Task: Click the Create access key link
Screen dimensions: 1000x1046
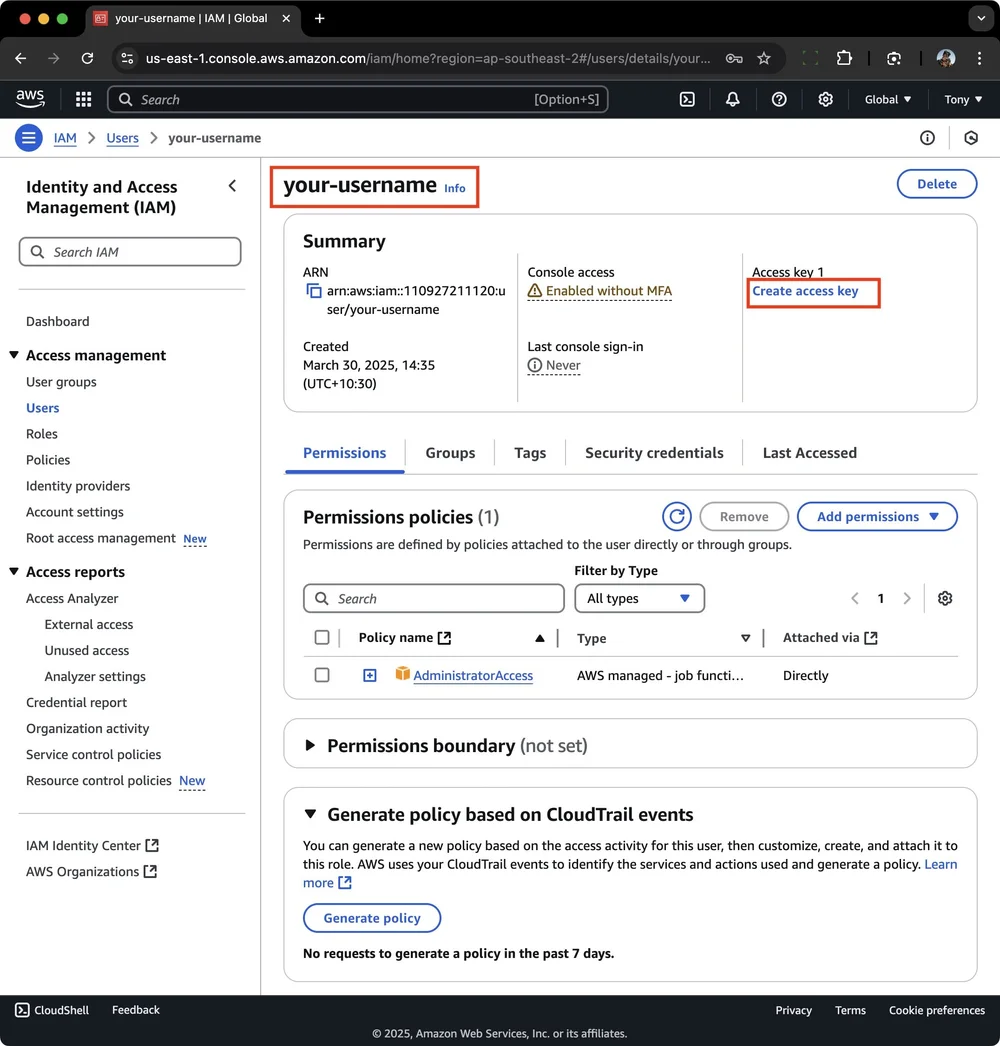Action: [x=805, y=291]
